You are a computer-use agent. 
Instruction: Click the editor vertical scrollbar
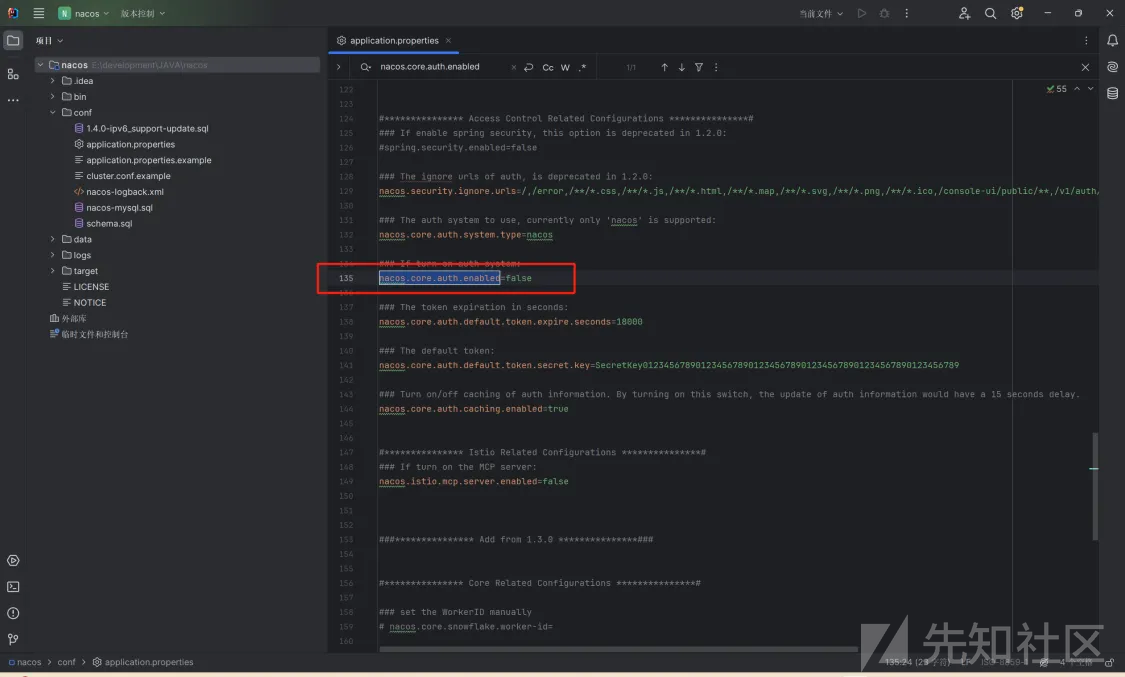click(1095, 486)
